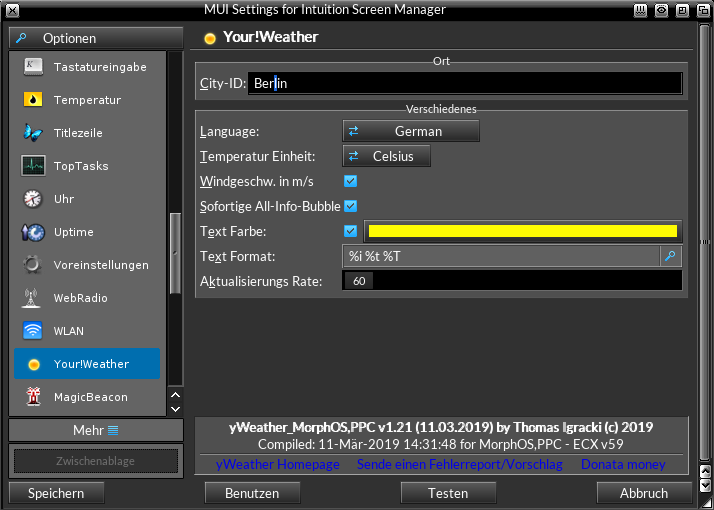Click the sun icon in Your!Weather heading

[x=210, y=39]
